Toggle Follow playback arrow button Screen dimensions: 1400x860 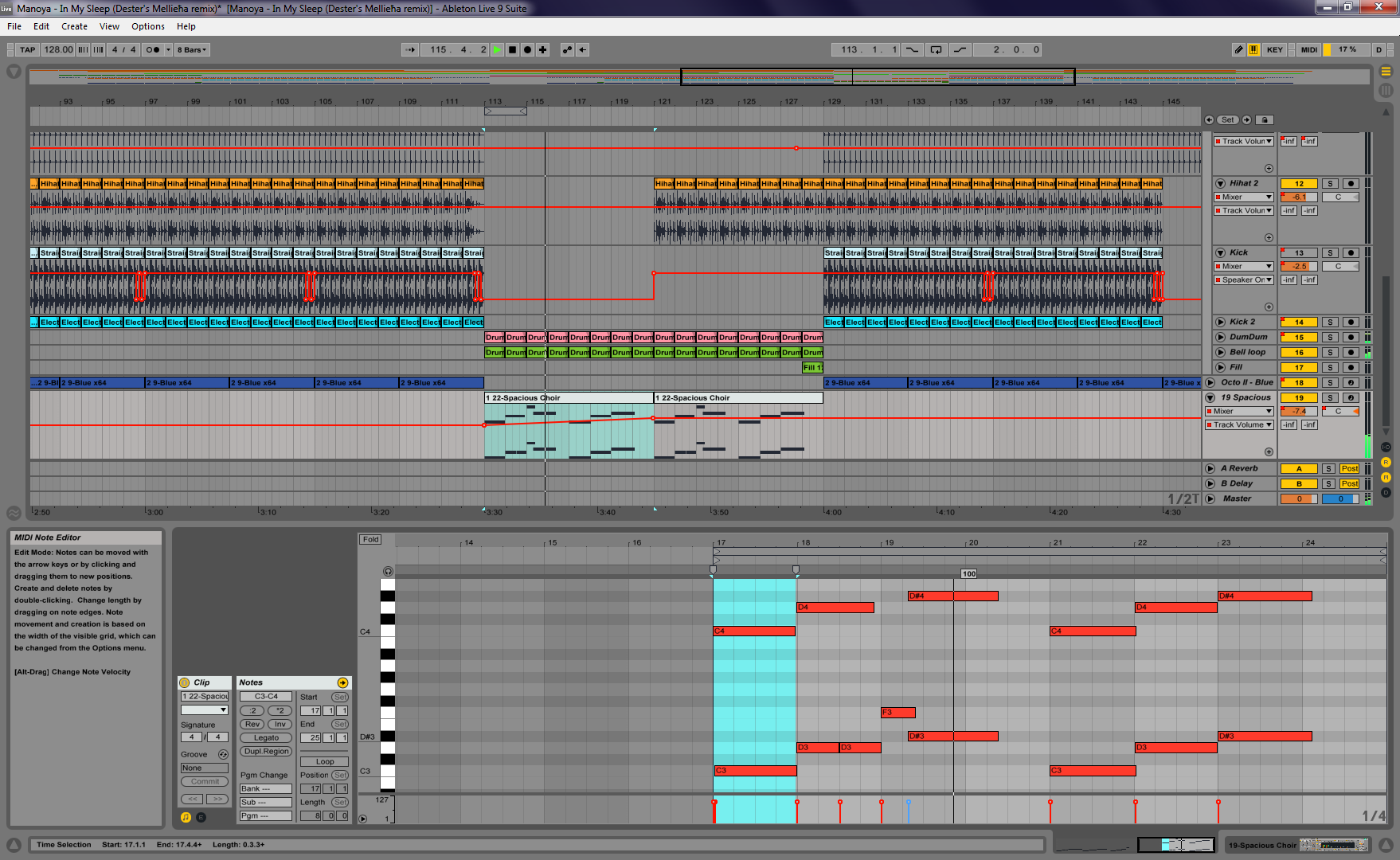click(410, 49)
